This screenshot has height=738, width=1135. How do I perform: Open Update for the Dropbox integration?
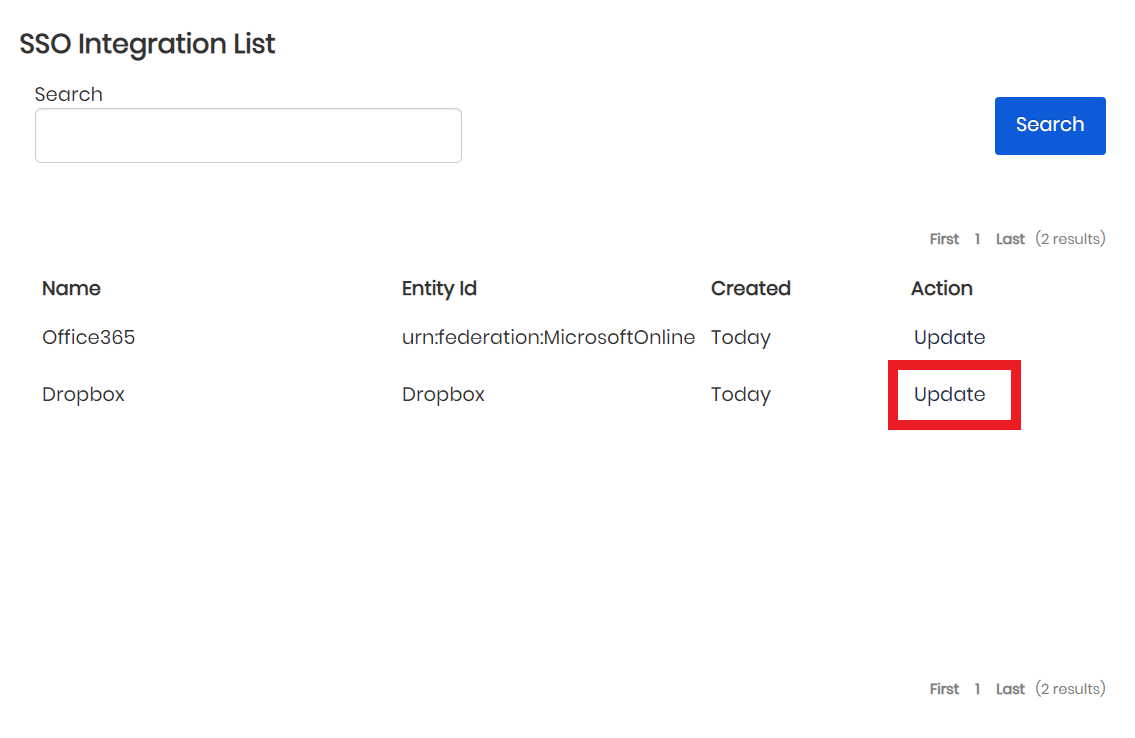(949, 395)
